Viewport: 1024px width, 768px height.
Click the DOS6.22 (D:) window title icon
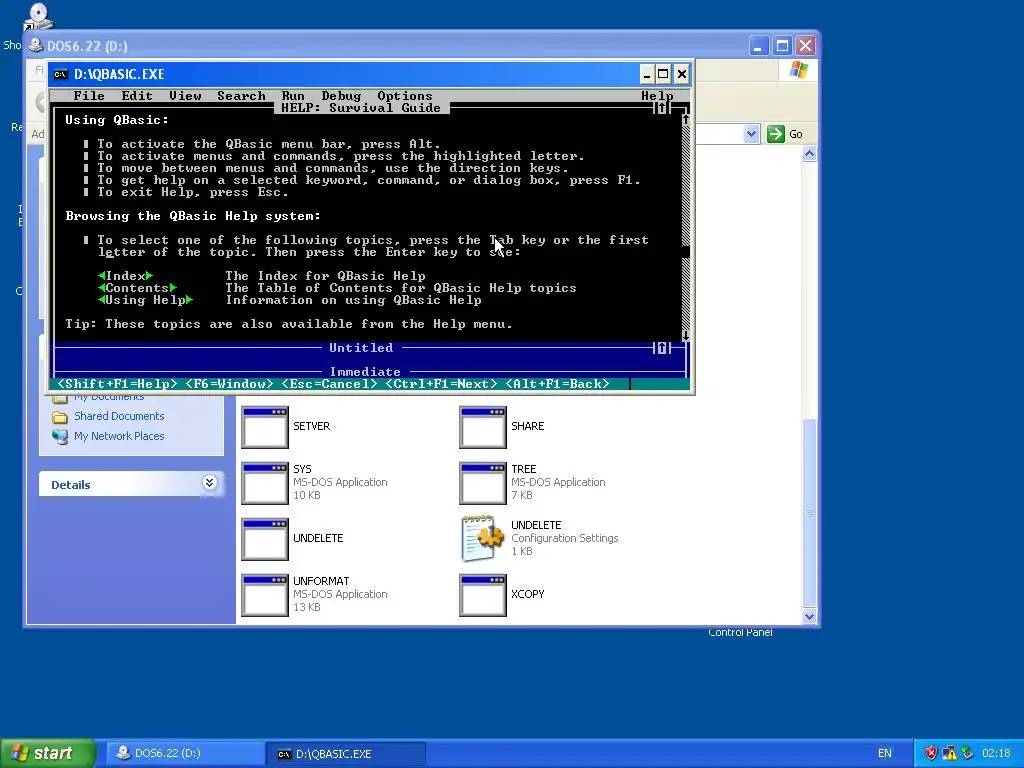click(x=36, y=46)
